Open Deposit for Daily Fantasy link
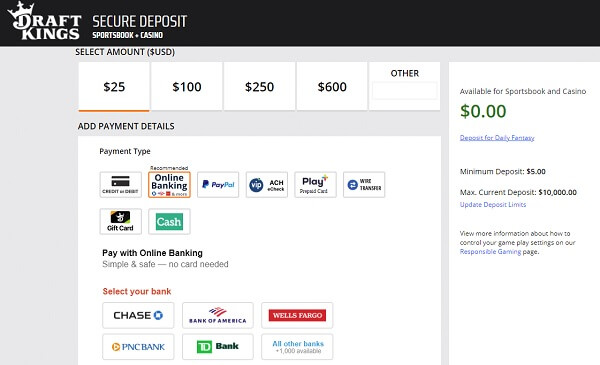600x365 pixels. 497,138
